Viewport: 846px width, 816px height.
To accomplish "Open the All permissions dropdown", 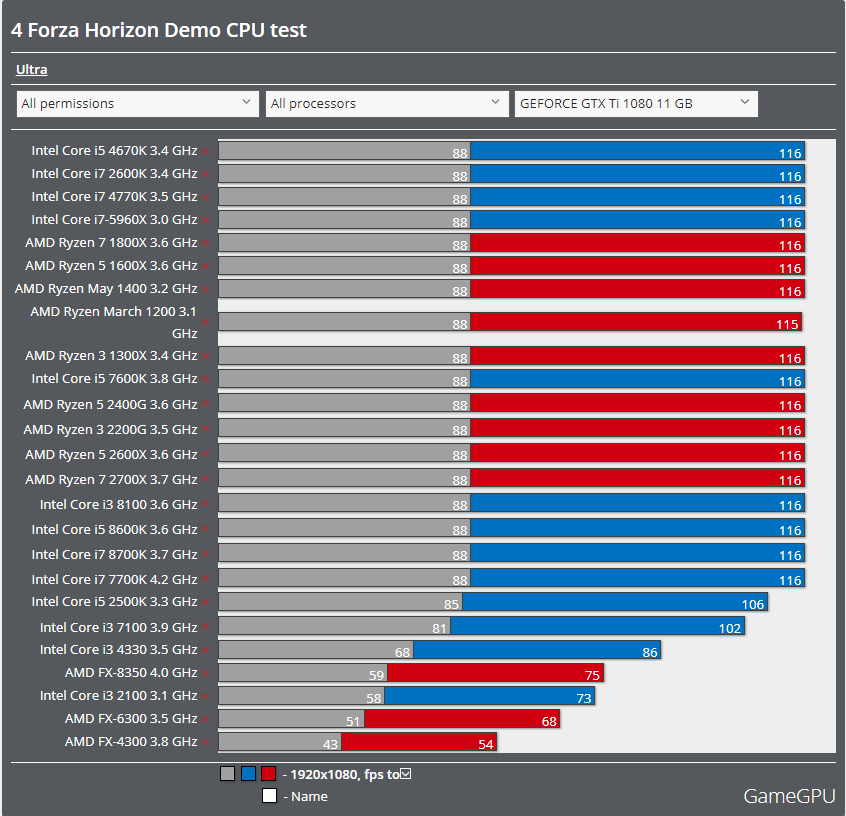I will coord(138,103).
